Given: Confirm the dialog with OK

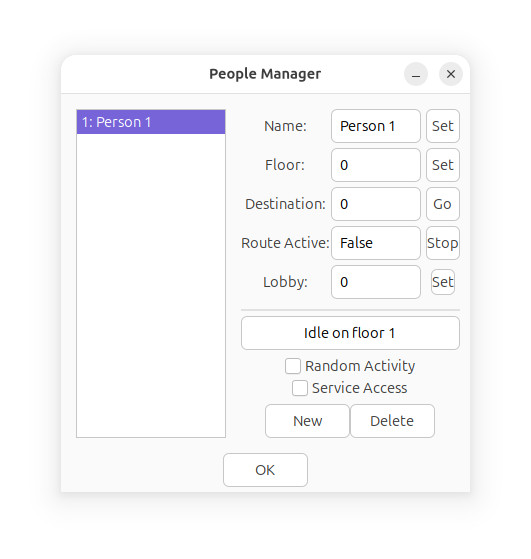Looking at the screenshot, I should click(265, 470).
